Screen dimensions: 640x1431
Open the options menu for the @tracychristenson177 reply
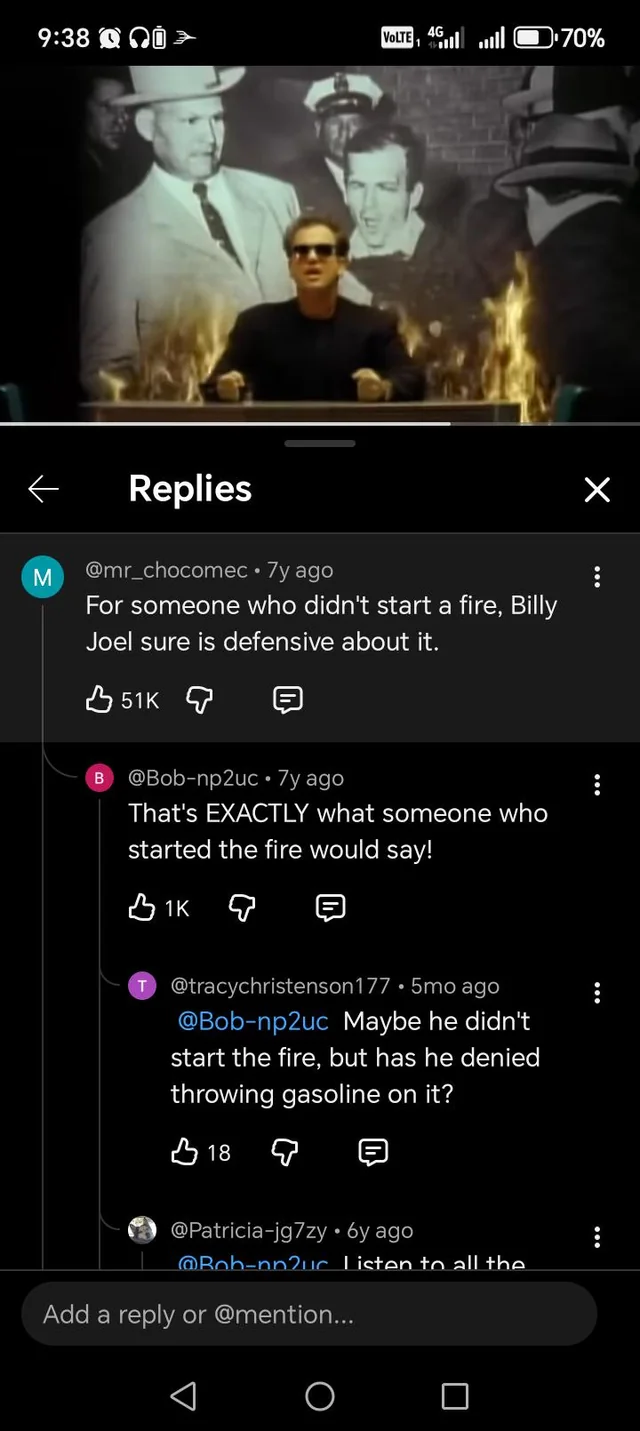point(597,993)
